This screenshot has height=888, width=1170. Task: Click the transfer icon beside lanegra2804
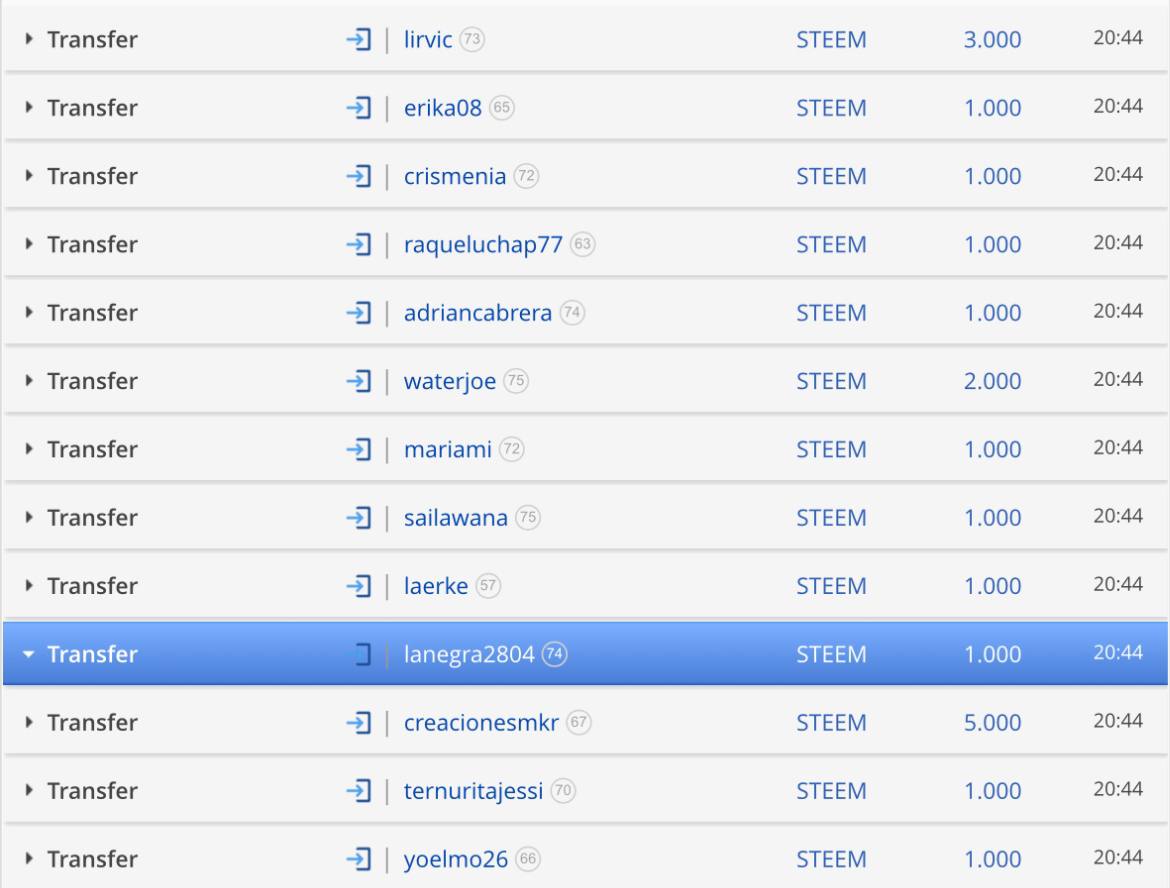(x=360, y=654)
